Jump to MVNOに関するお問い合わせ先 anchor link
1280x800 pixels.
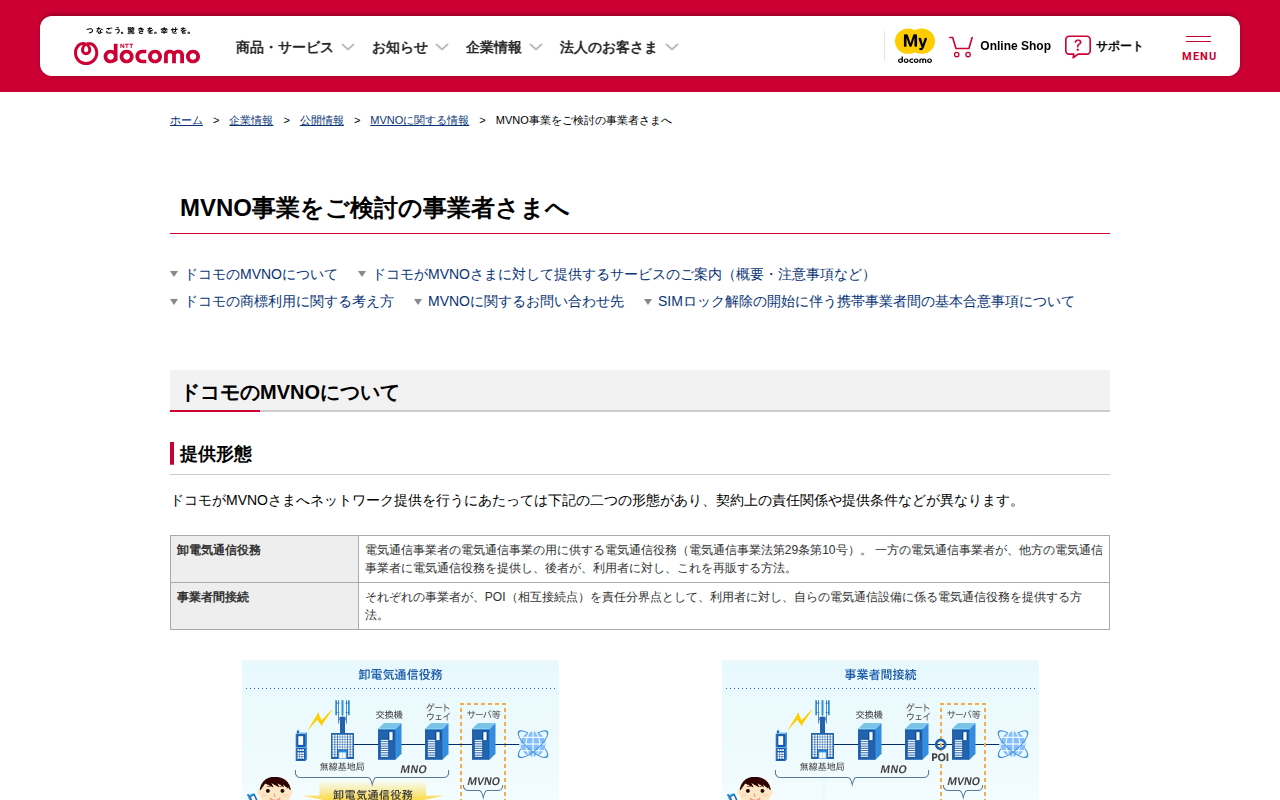point(526,301)
